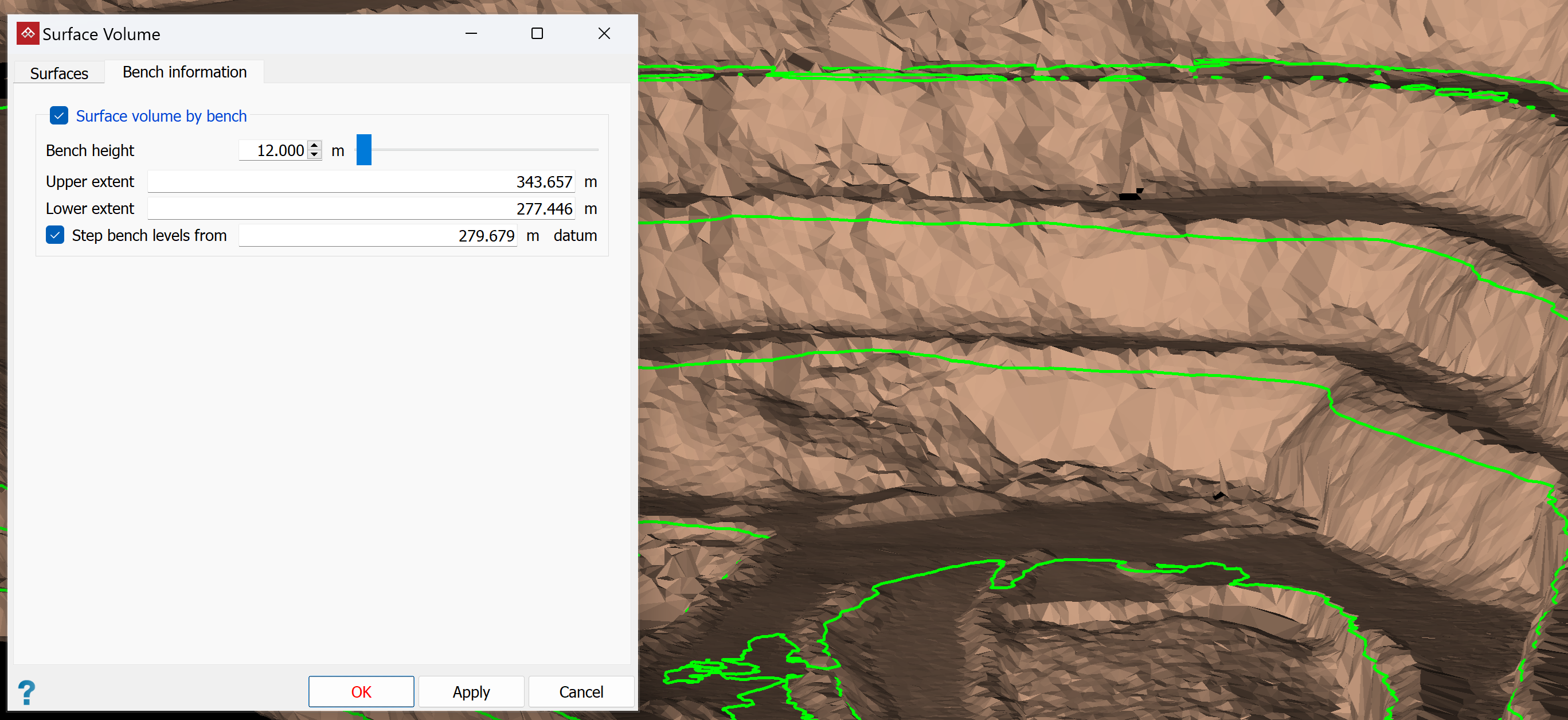Click the Step bench levels datum field

point(377,236)
